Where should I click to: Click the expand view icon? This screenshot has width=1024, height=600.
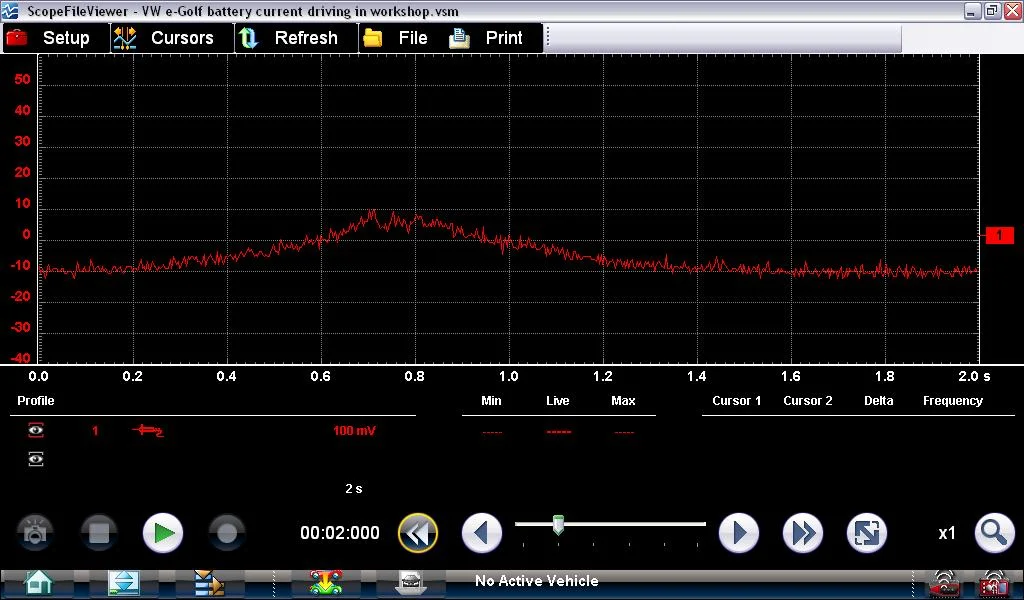tap(867, 533)
